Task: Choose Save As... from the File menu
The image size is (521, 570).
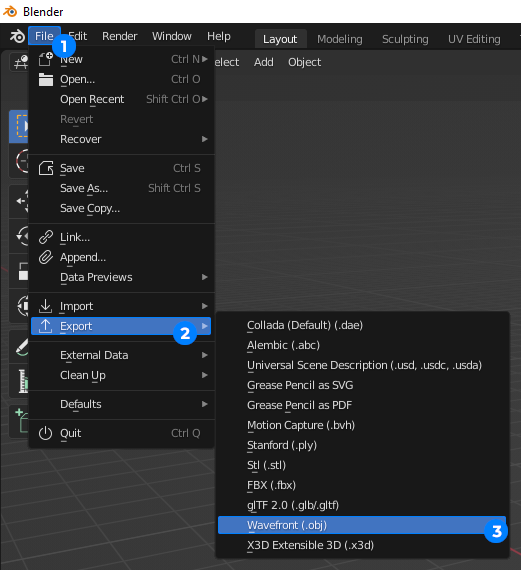Action: 121,188
